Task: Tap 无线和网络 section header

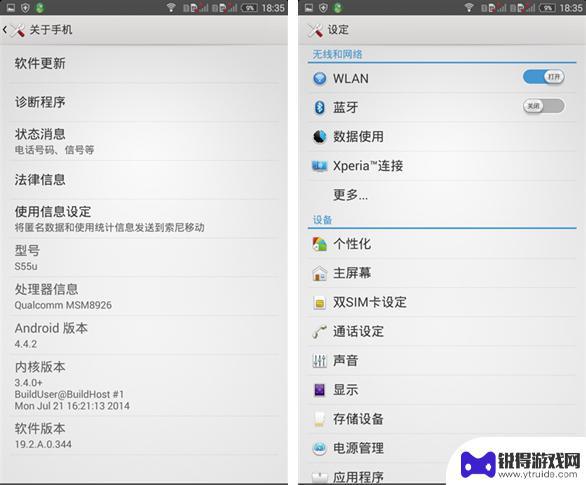Action: (337, 55)
